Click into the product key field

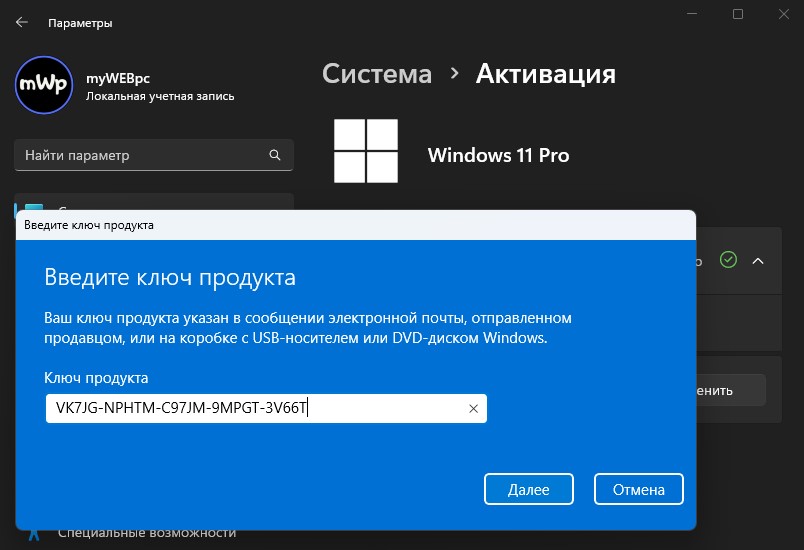pos(266,409)
